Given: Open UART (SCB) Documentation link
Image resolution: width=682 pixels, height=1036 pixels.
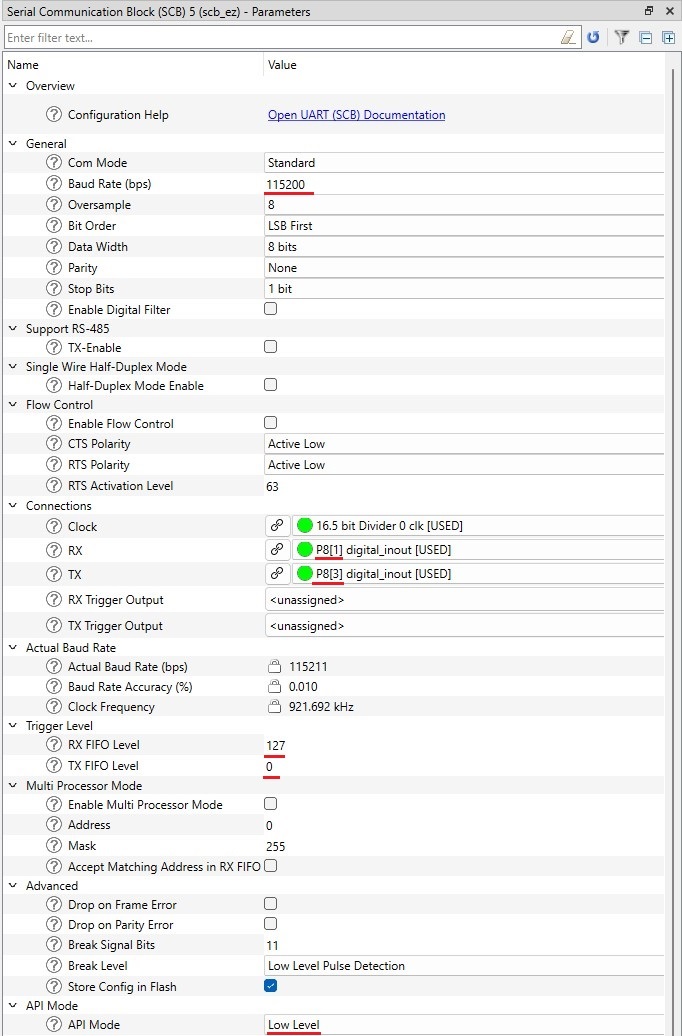Looking at the screenshot, I should pyautogui.click(x=356, y=115).
